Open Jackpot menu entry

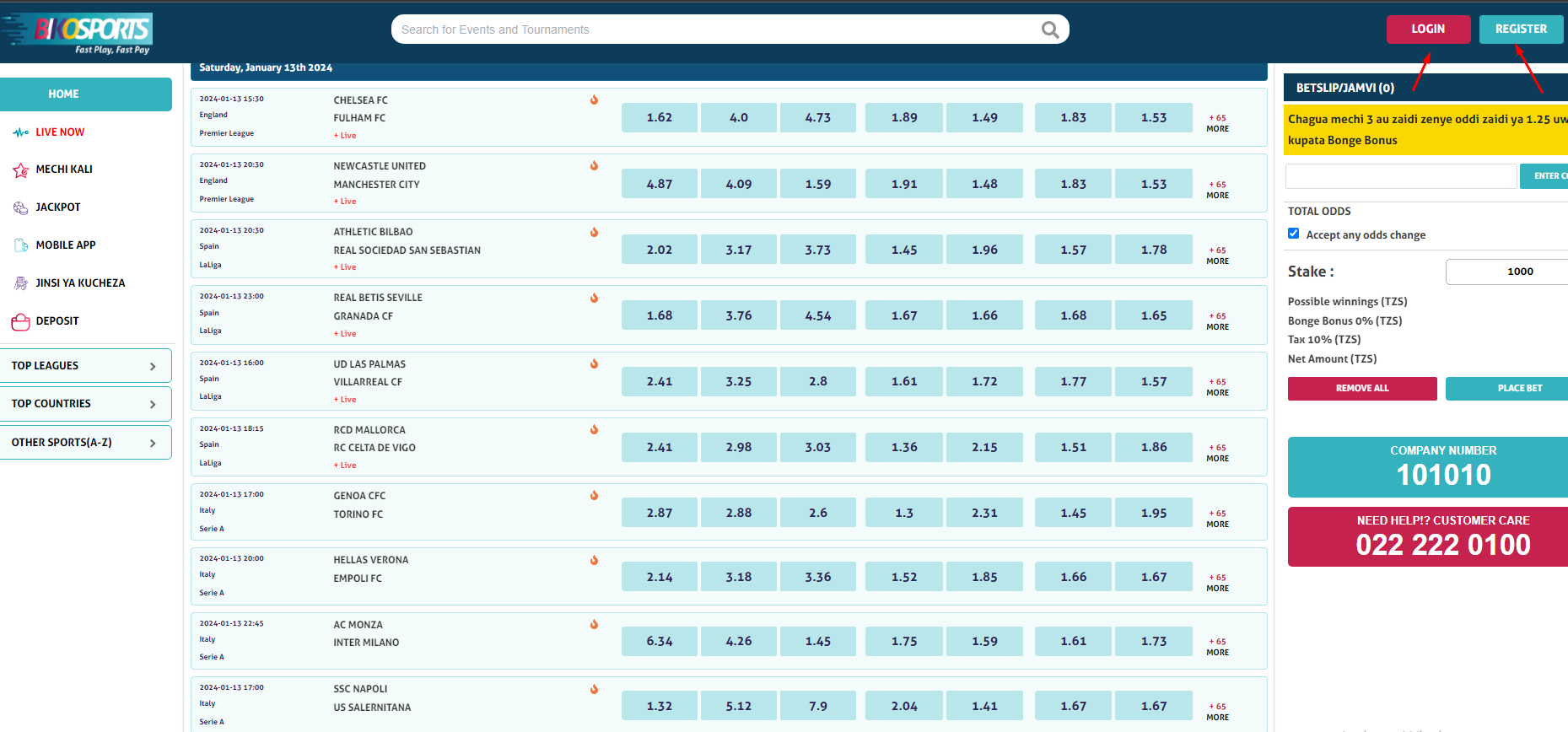point(58,207)
